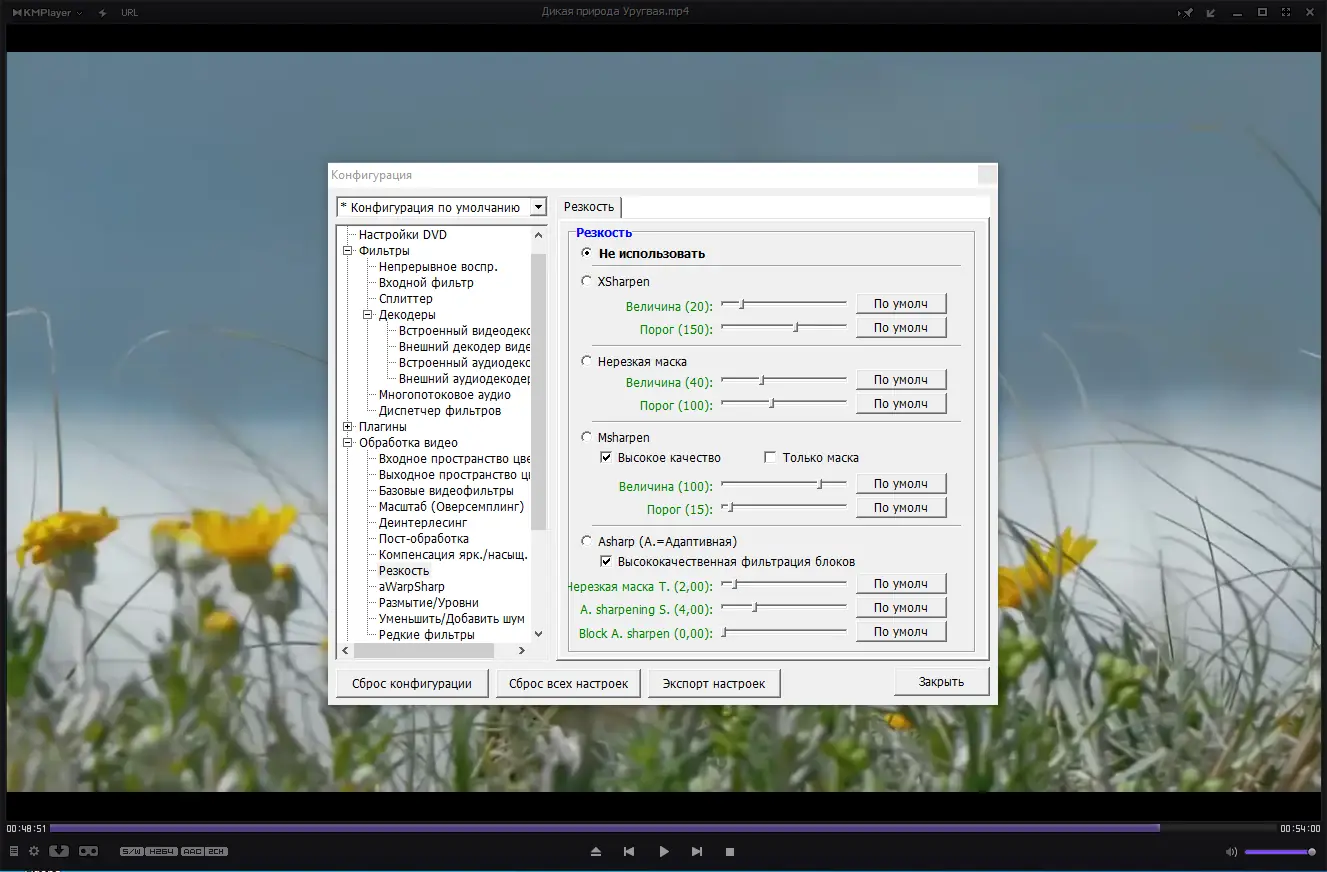The image size is (1327, 872).
Task: Open the playlist icon in the status bar
Action: [14, 851]
